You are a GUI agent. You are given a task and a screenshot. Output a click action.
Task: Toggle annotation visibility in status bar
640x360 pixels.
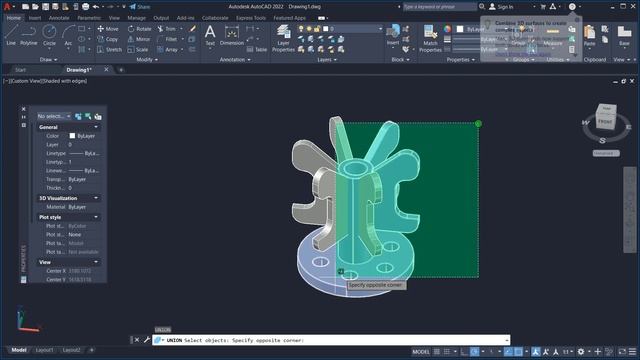pyautogui.click(x=536, y=351)
